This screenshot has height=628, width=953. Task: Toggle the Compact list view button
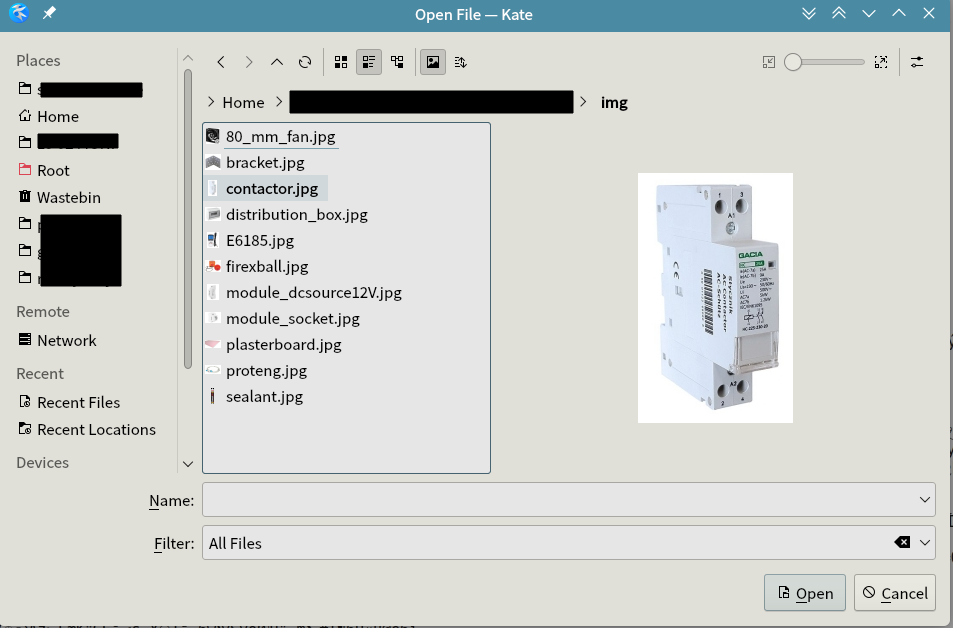point(369,62)
